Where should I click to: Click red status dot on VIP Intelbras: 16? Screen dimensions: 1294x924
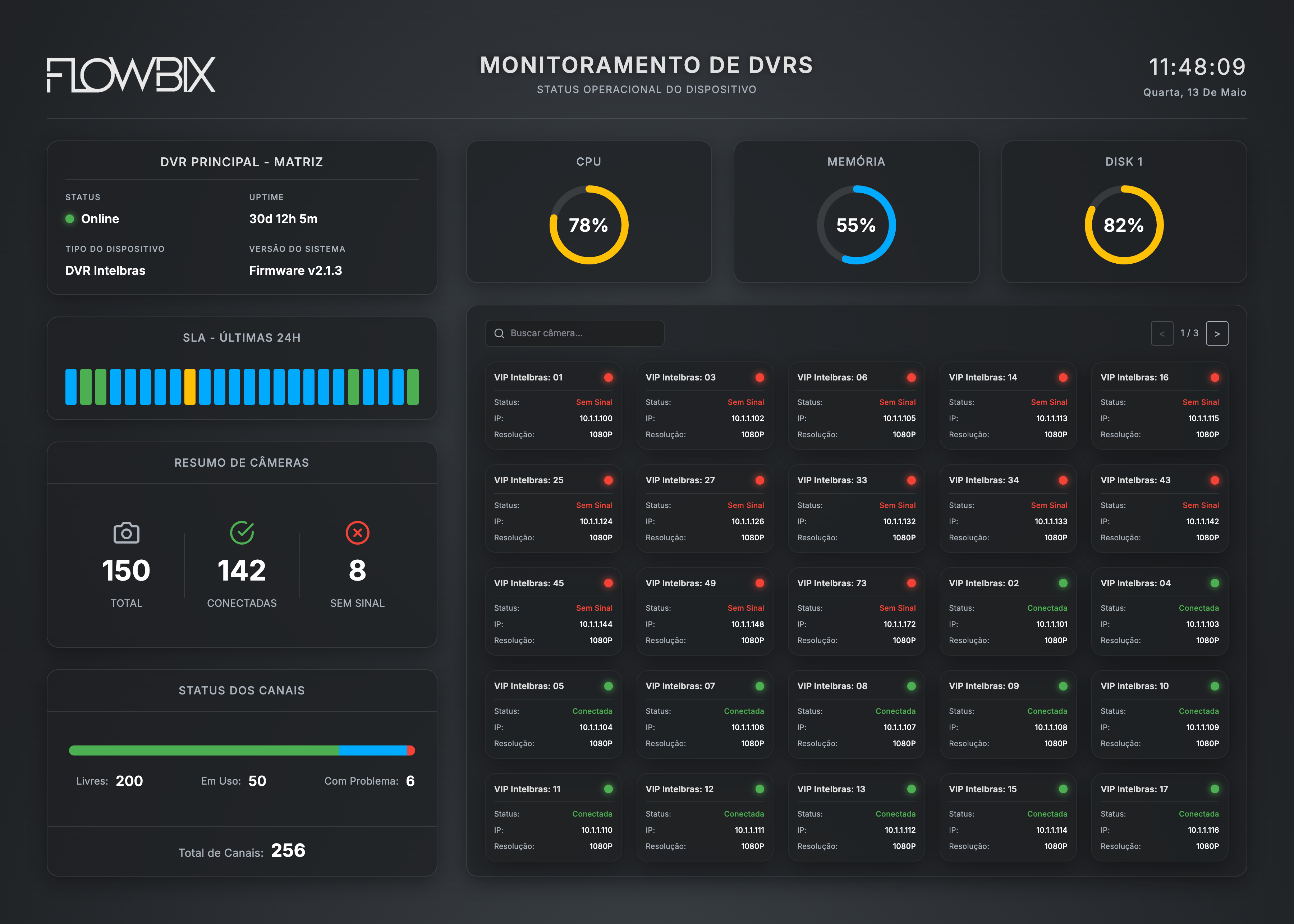click(x=1215, y=377)
